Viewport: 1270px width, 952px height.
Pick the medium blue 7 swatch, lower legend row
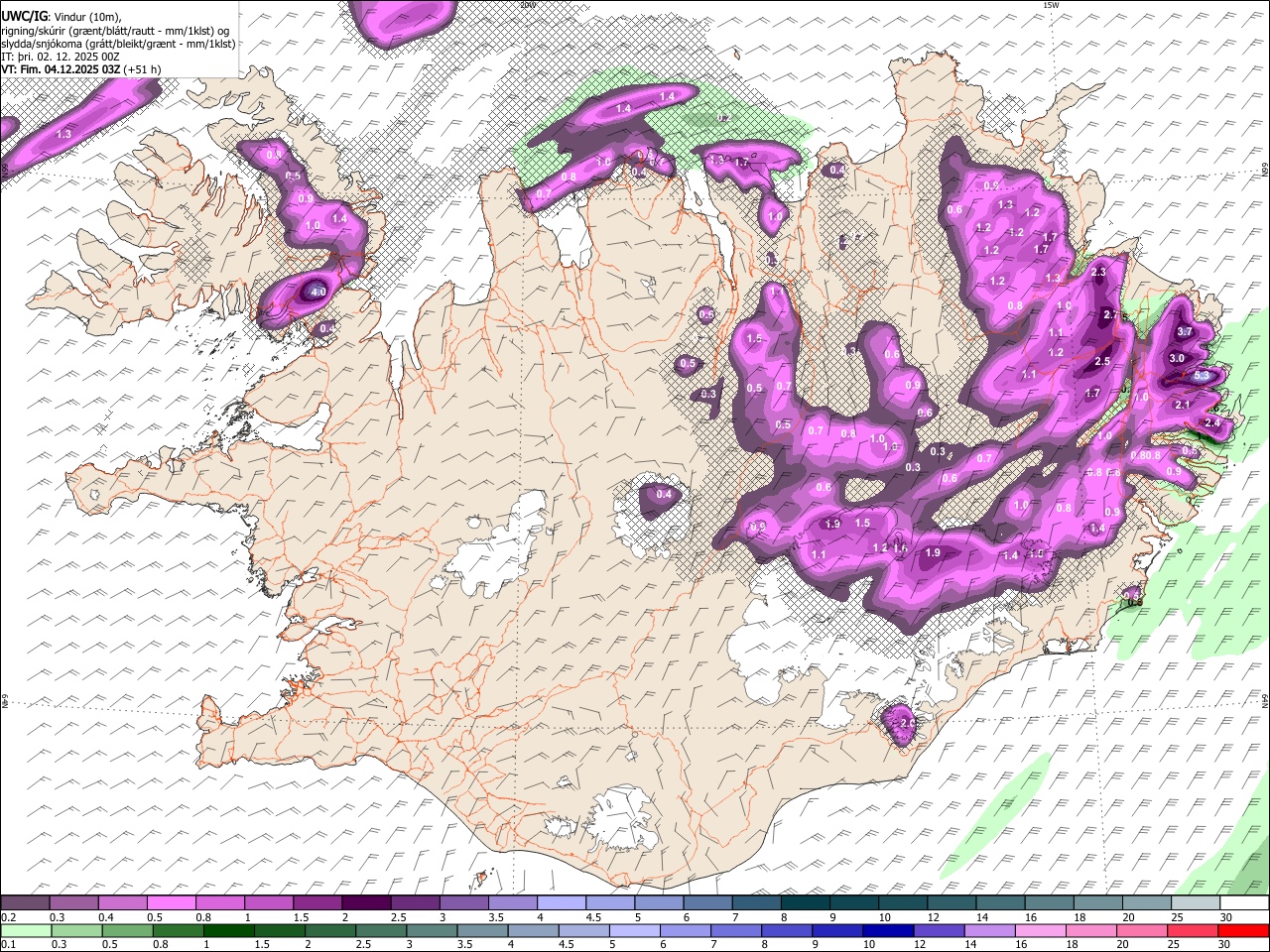(734, 930)
